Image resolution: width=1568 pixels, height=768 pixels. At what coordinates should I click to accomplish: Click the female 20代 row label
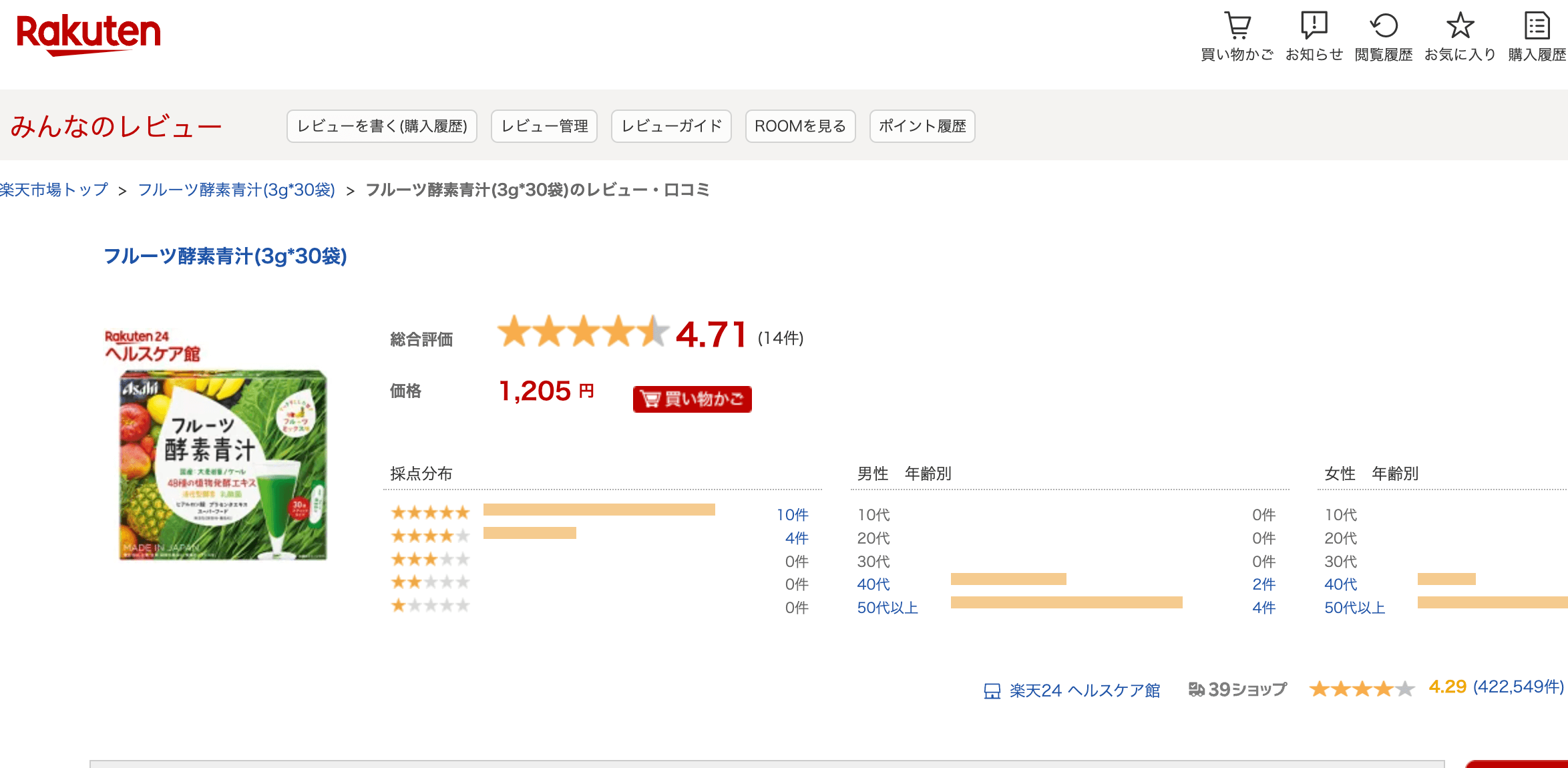click(x=1341, y=538)
